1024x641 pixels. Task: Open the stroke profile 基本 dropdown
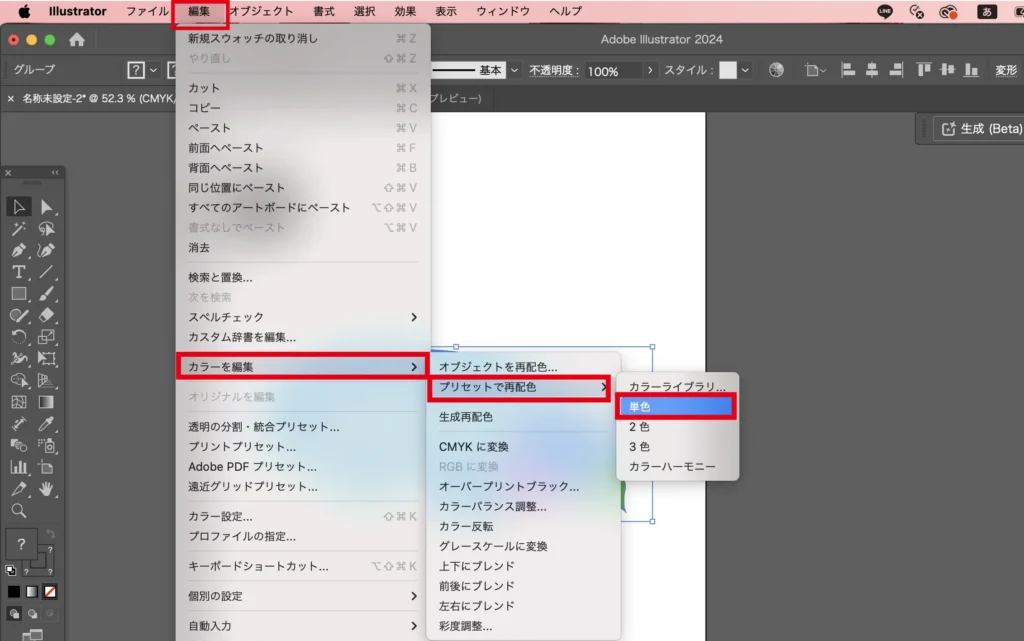pos(515,70)
